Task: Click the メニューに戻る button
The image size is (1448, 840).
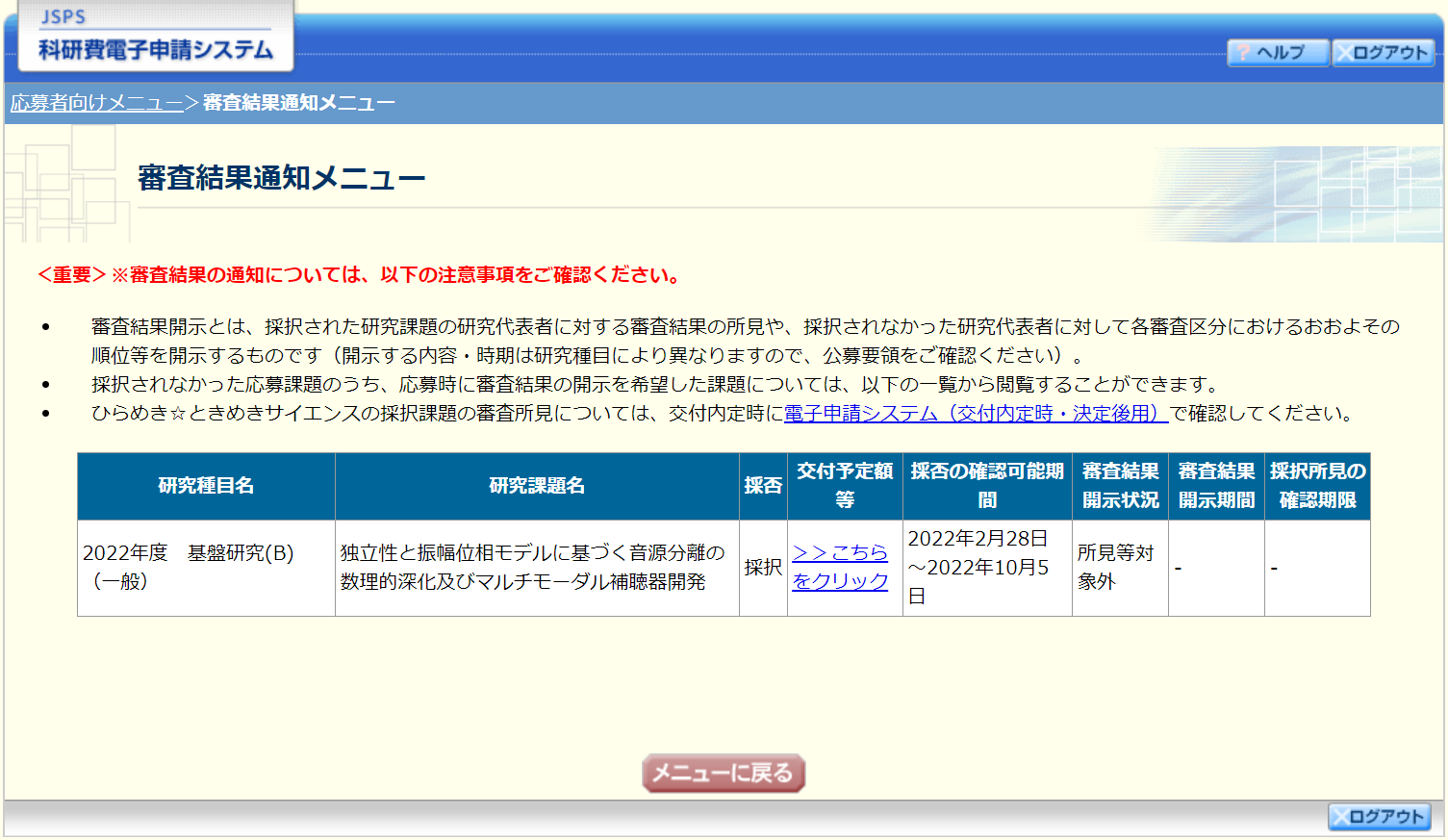Action: coord(723,773)
